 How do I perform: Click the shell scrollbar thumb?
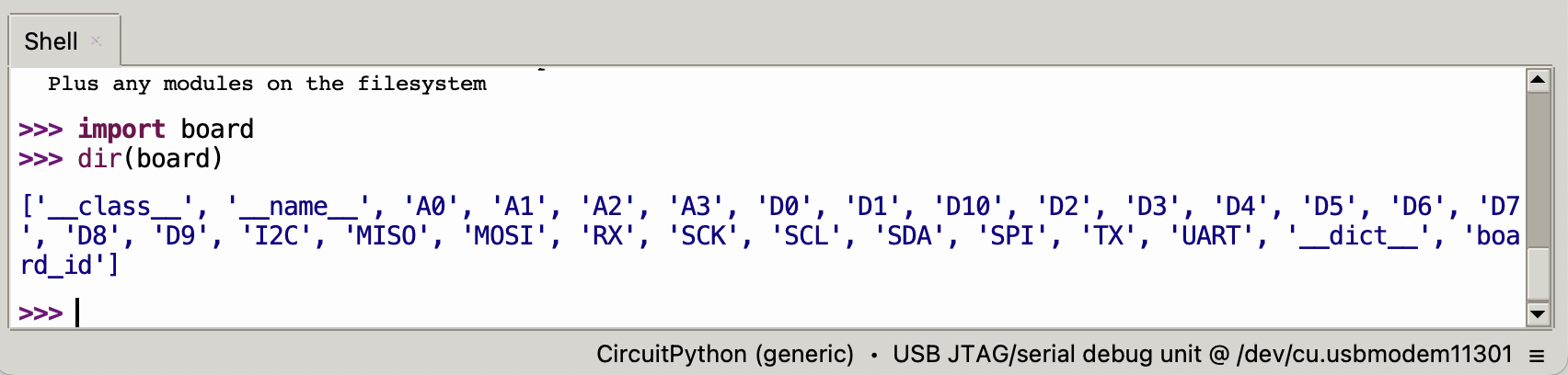tap(1537, 273)
